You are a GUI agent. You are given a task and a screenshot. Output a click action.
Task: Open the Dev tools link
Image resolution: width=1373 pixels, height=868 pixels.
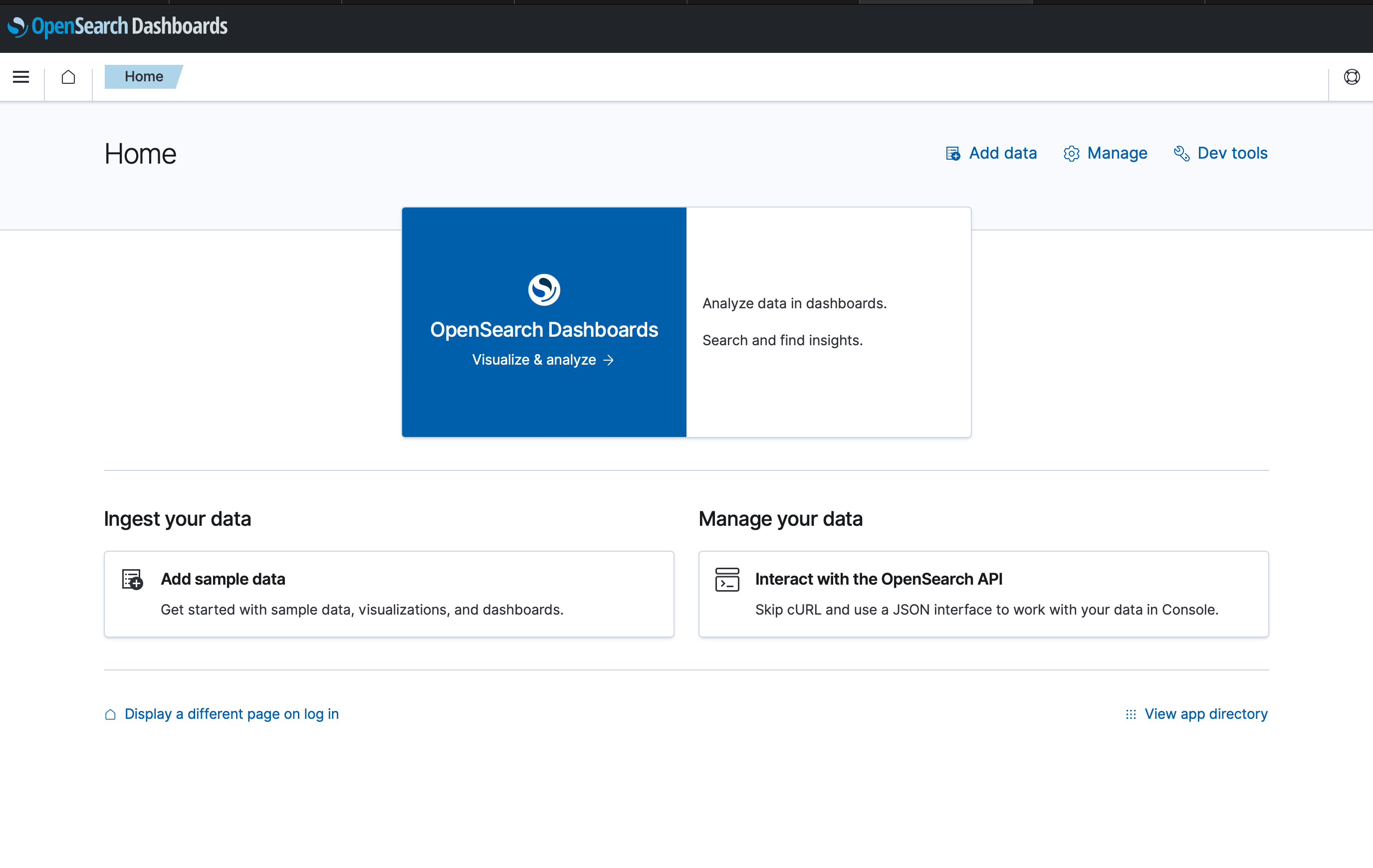click(1232, 153)
